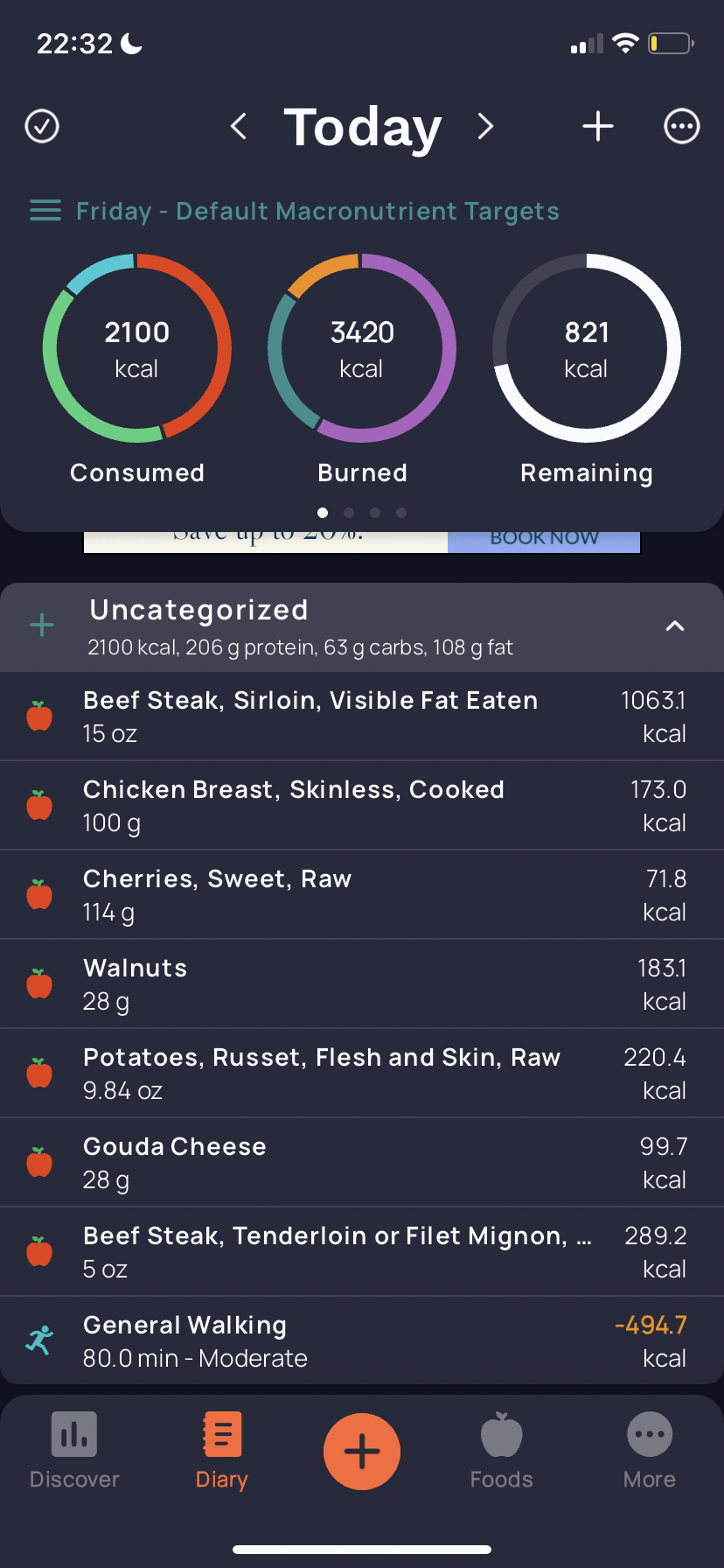724x1568 pixels.
Task: Open Beef Steak Sirloin entry
Action: pos(362,717)
